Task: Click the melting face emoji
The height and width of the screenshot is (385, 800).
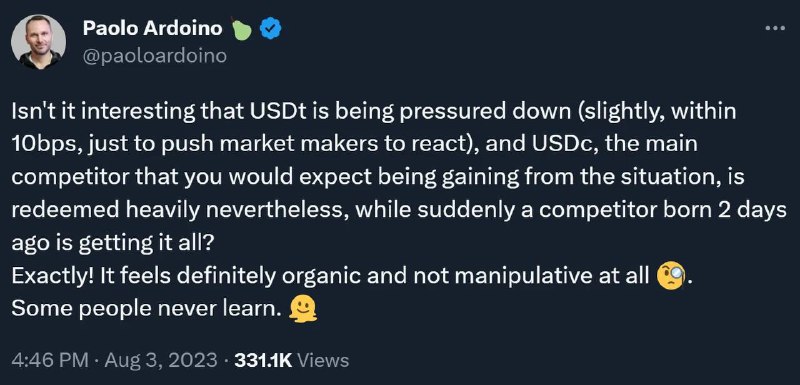Action: point(303,309)
